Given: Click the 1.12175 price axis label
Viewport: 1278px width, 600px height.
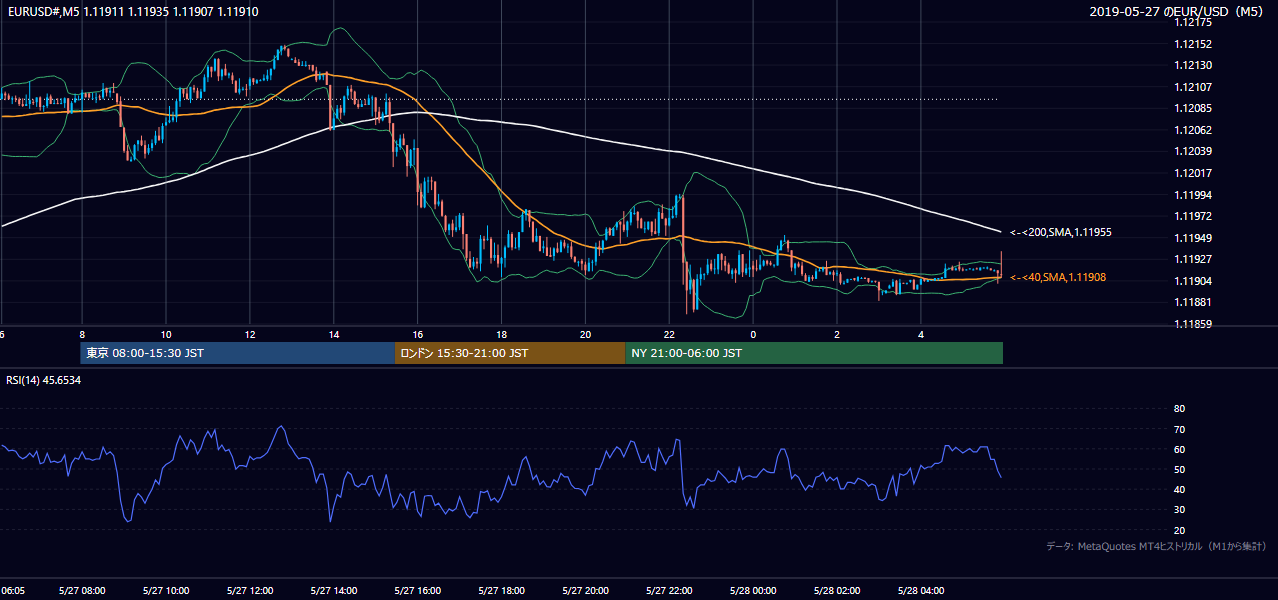Looking at the screenshot, I should pyautogui.click(x=1193, y=22).
